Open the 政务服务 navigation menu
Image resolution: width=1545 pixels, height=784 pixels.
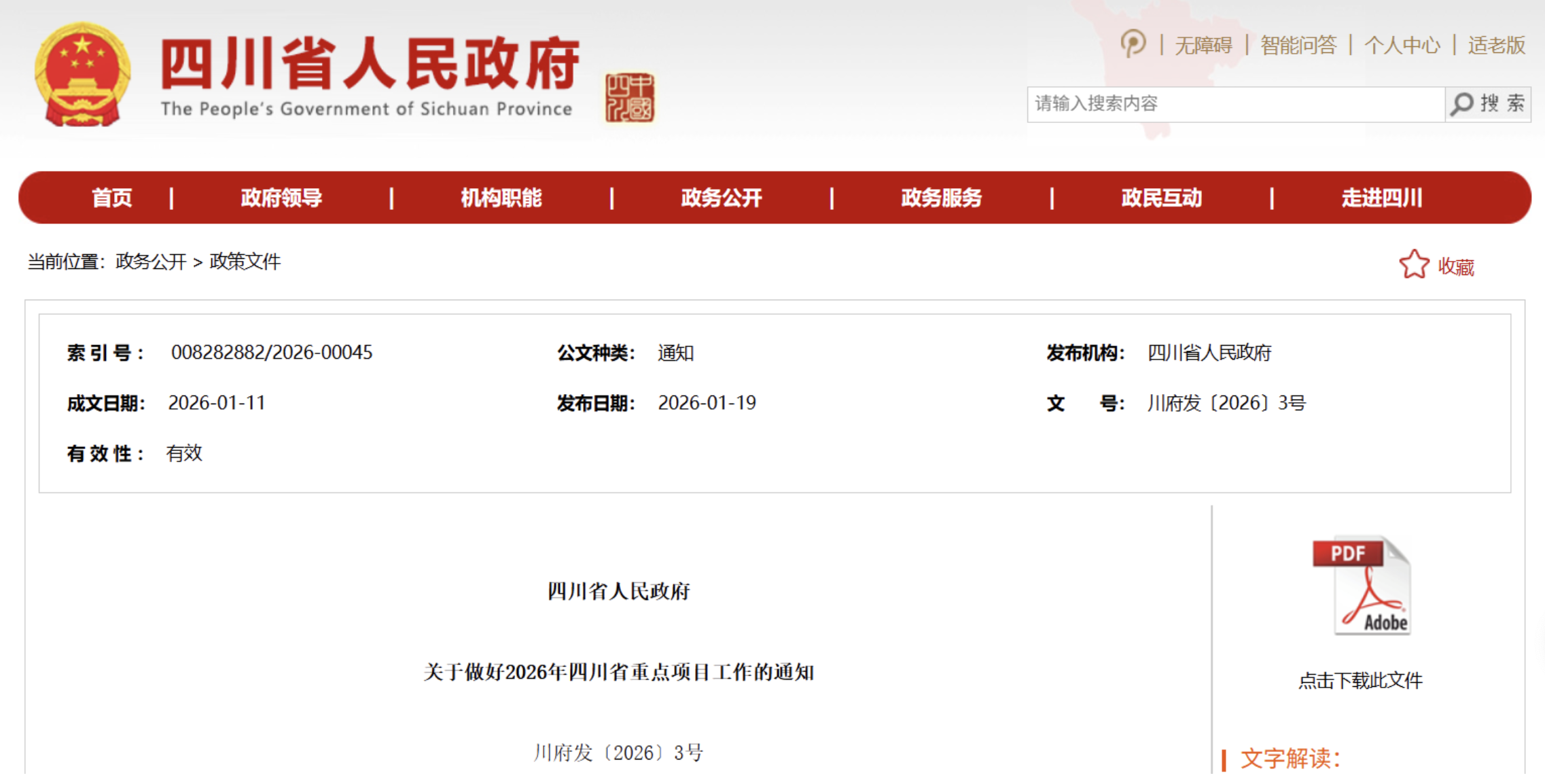point(941,198)
